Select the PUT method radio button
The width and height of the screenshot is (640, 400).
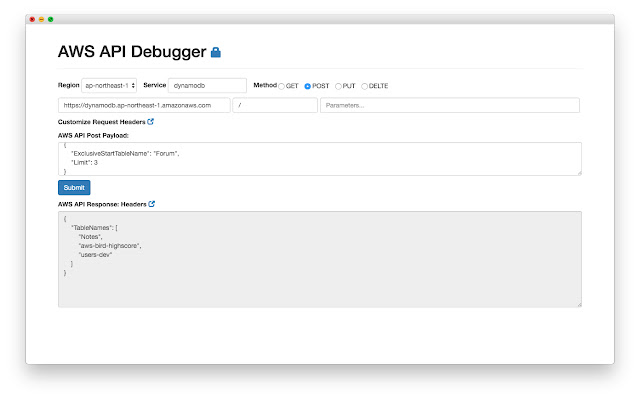pyautogui.click(x=338, y=86)
